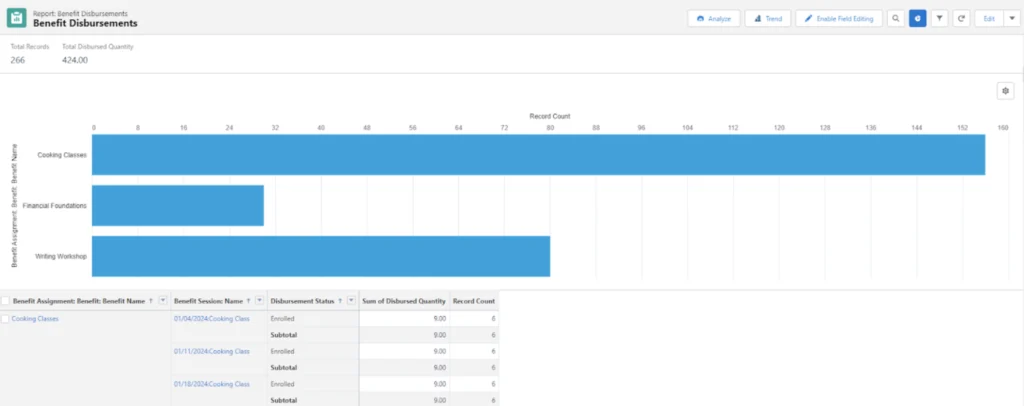Open Benefit Name column dropdown menu
The image size is (1024, 406).
[x=162, y=300]
